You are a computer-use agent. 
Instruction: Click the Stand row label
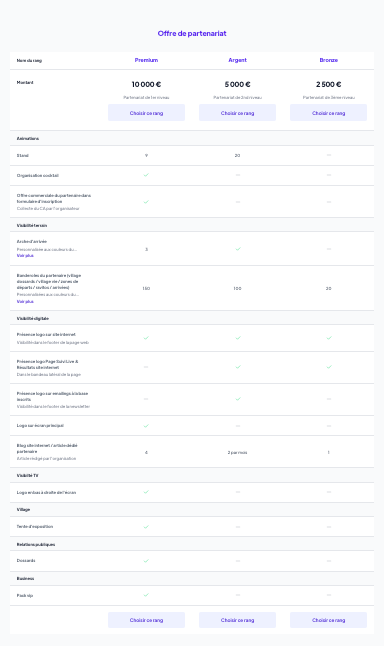tap(23, 156)
